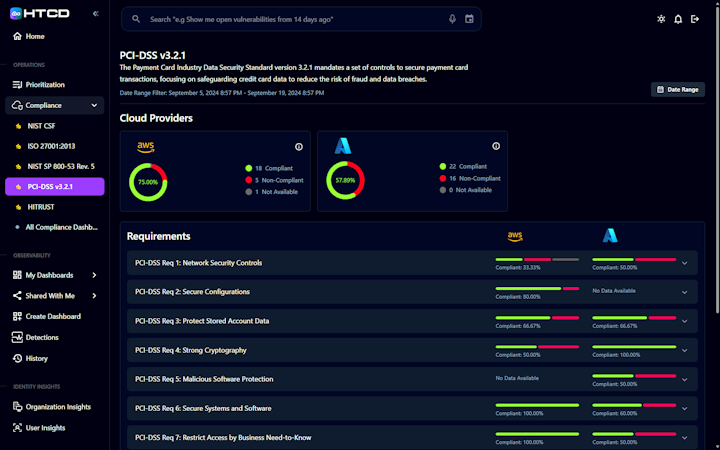This screenshot has width=720, height=450.
Task: Open the calendar icon in search bar
Action: (469, 19)
